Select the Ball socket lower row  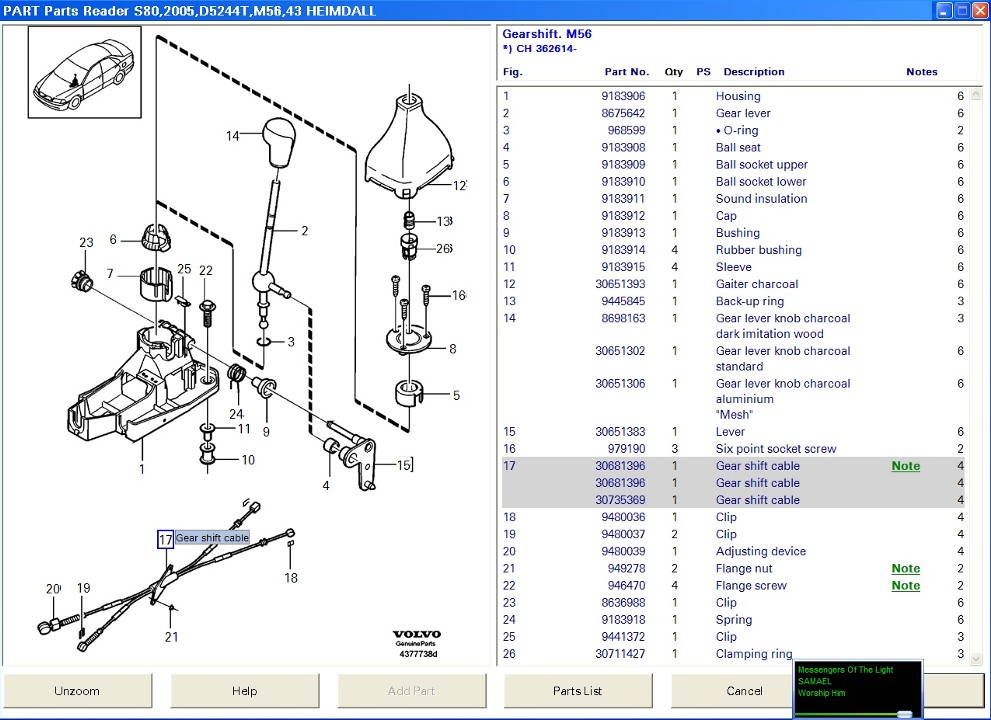(x=733, y=181)
